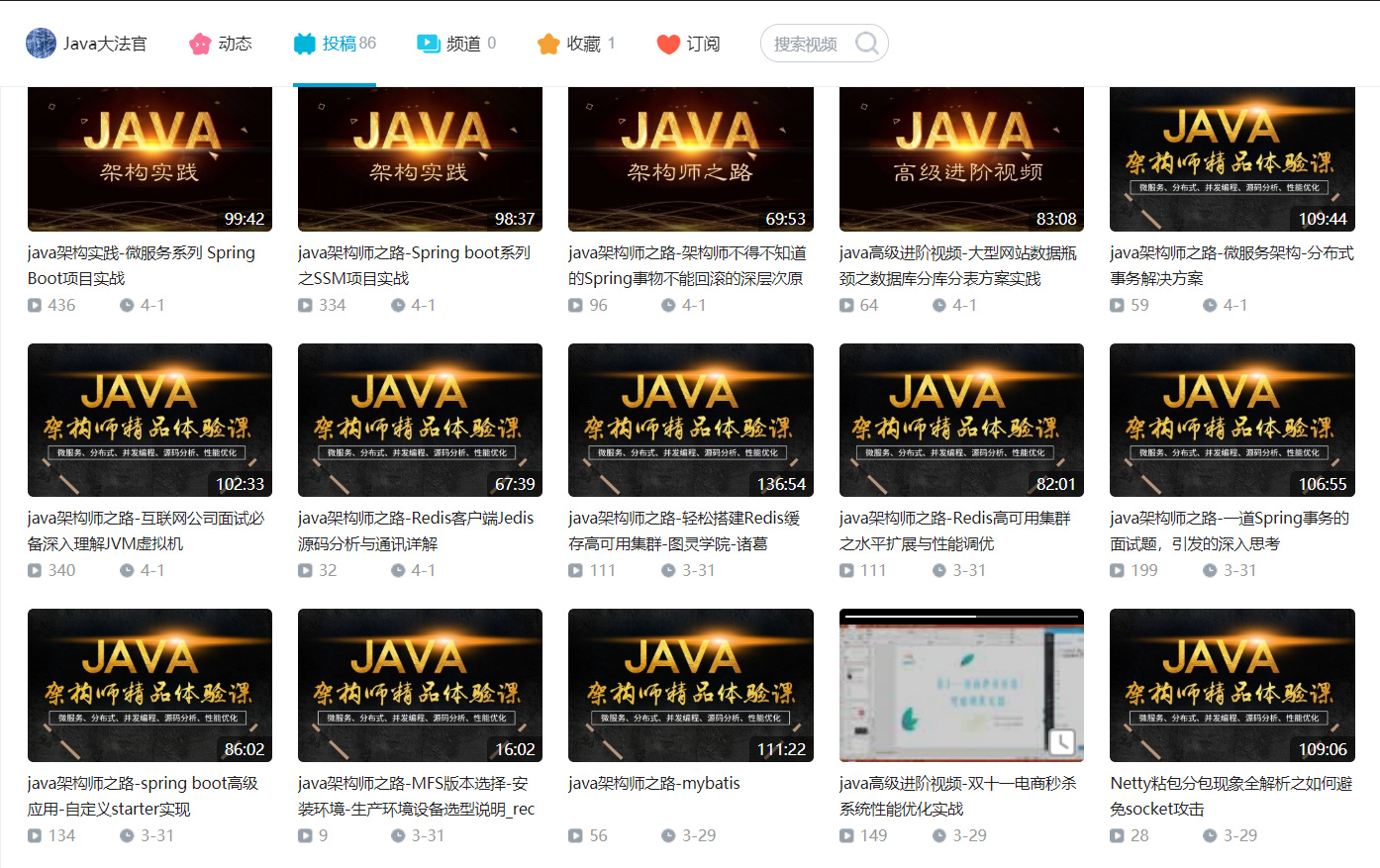Click the search magnifier icon

[x=866, y=43]
